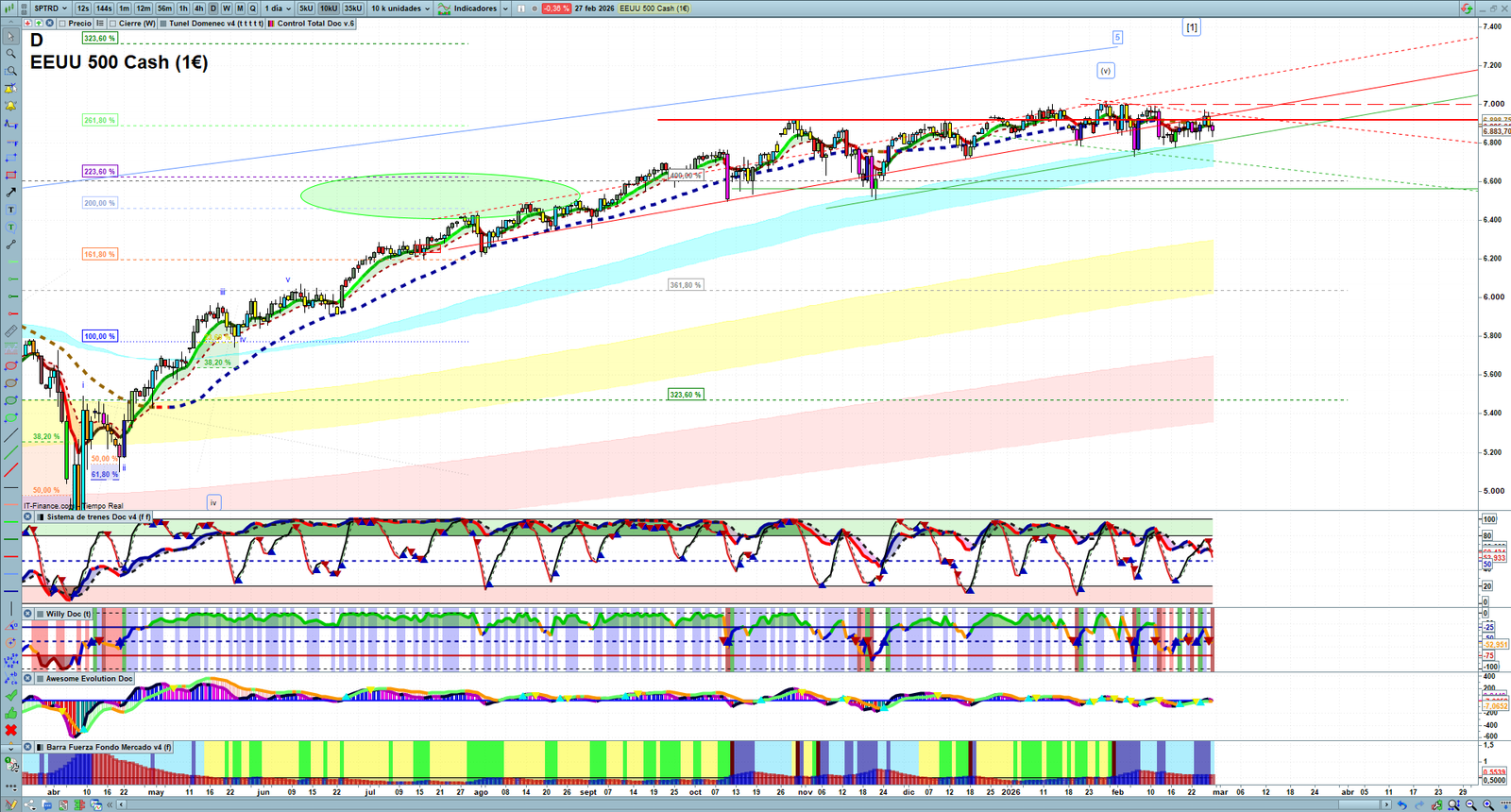
Task: Toggle the 10kU tick view button
Action: pos(329,8)
